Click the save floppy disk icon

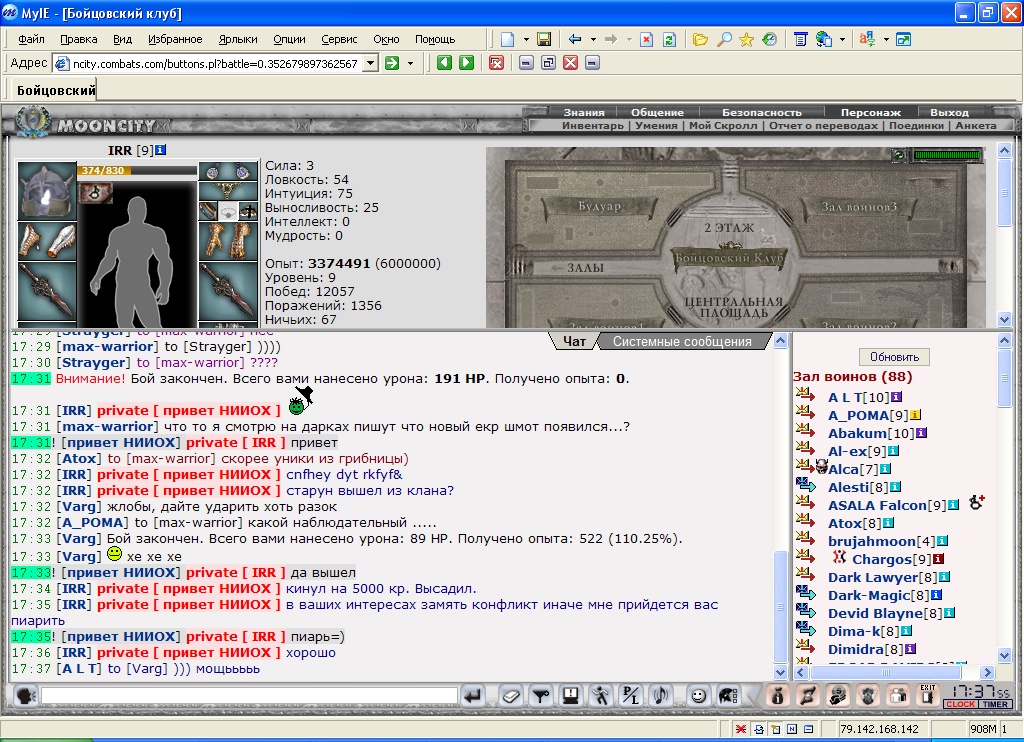(543, 39)
